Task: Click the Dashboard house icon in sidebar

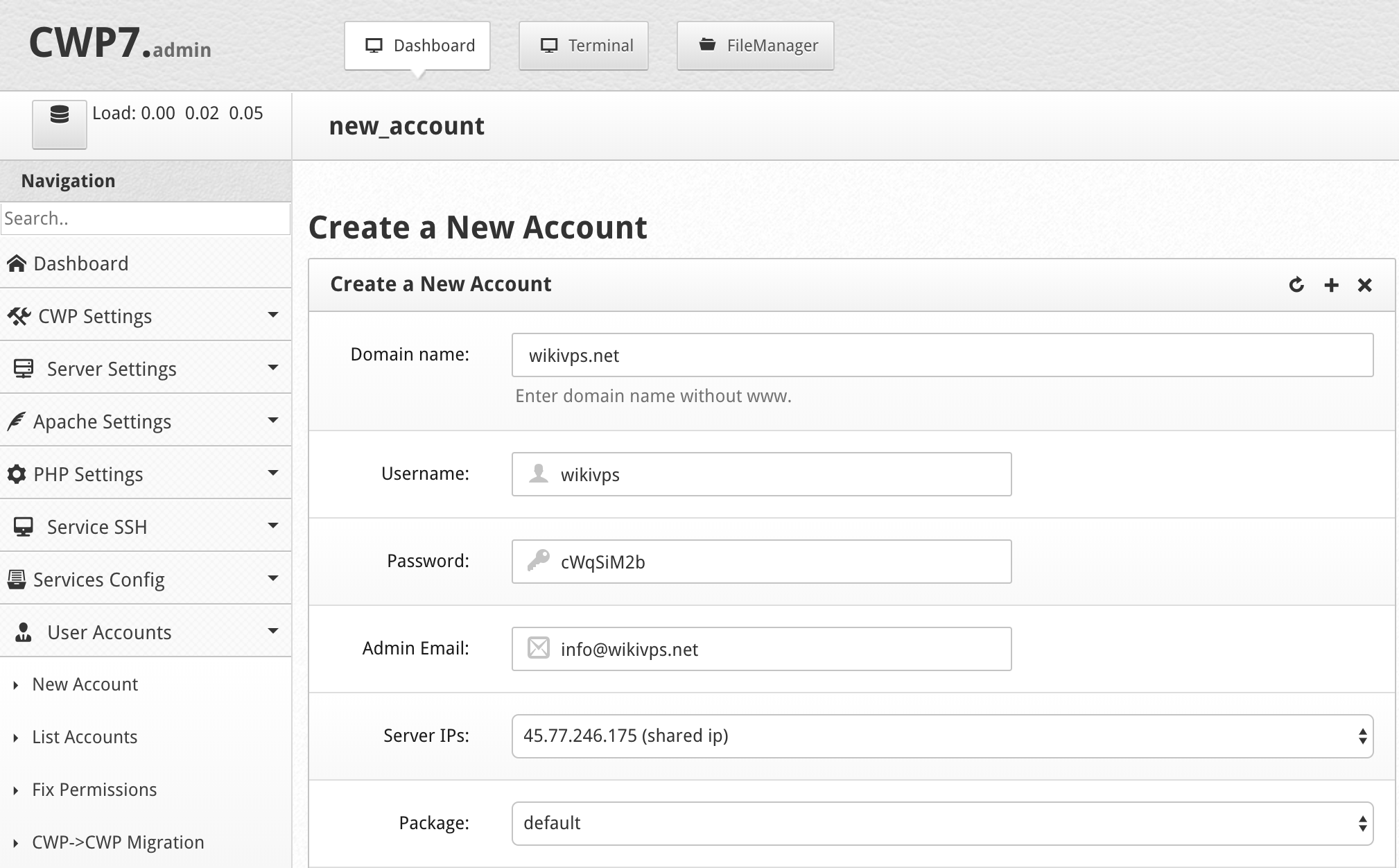Action: (x=16, y=263)
